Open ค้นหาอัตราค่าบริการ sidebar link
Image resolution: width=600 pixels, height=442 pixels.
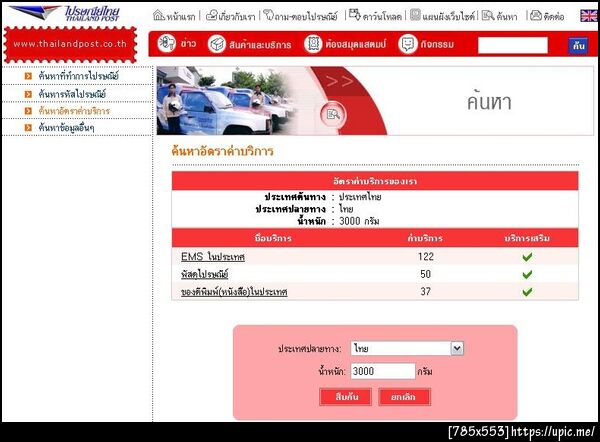(x=74, y=111)
